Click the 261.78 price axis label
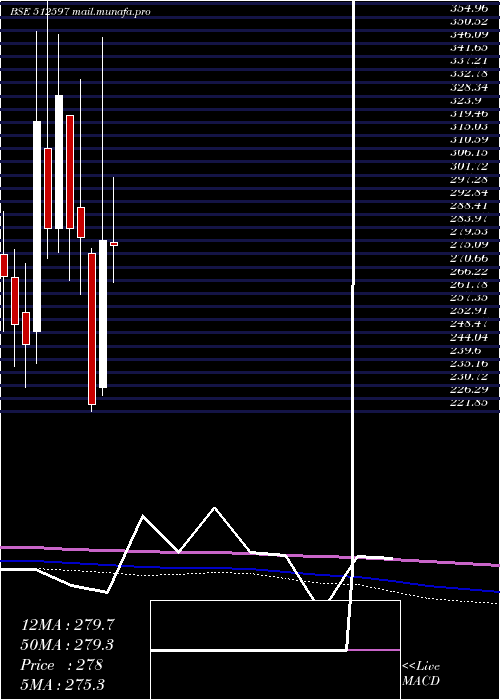 [469, 285]
